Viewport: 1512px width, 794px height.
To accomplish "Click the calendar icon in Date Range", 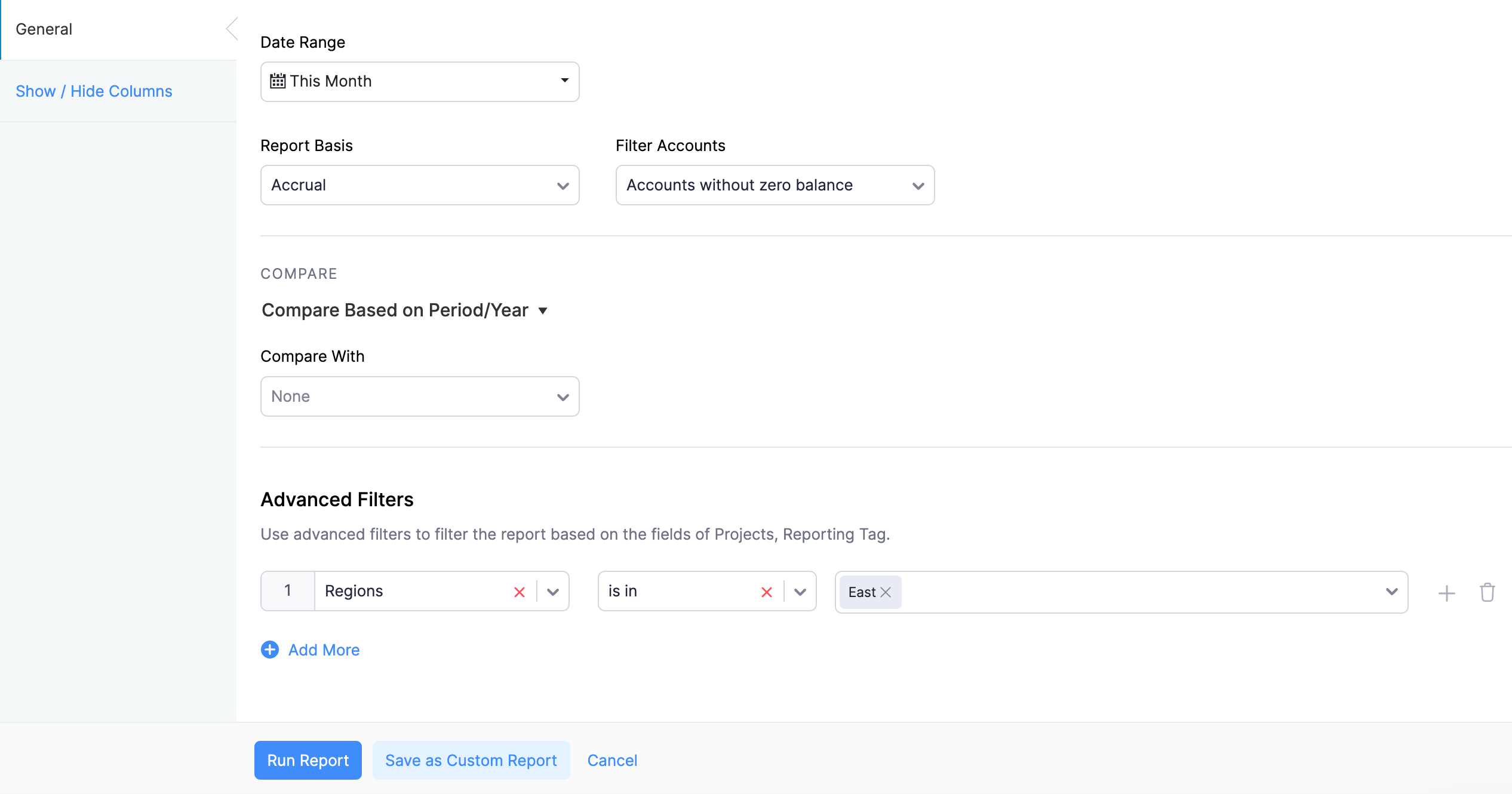I will click(x=278, y=81).
